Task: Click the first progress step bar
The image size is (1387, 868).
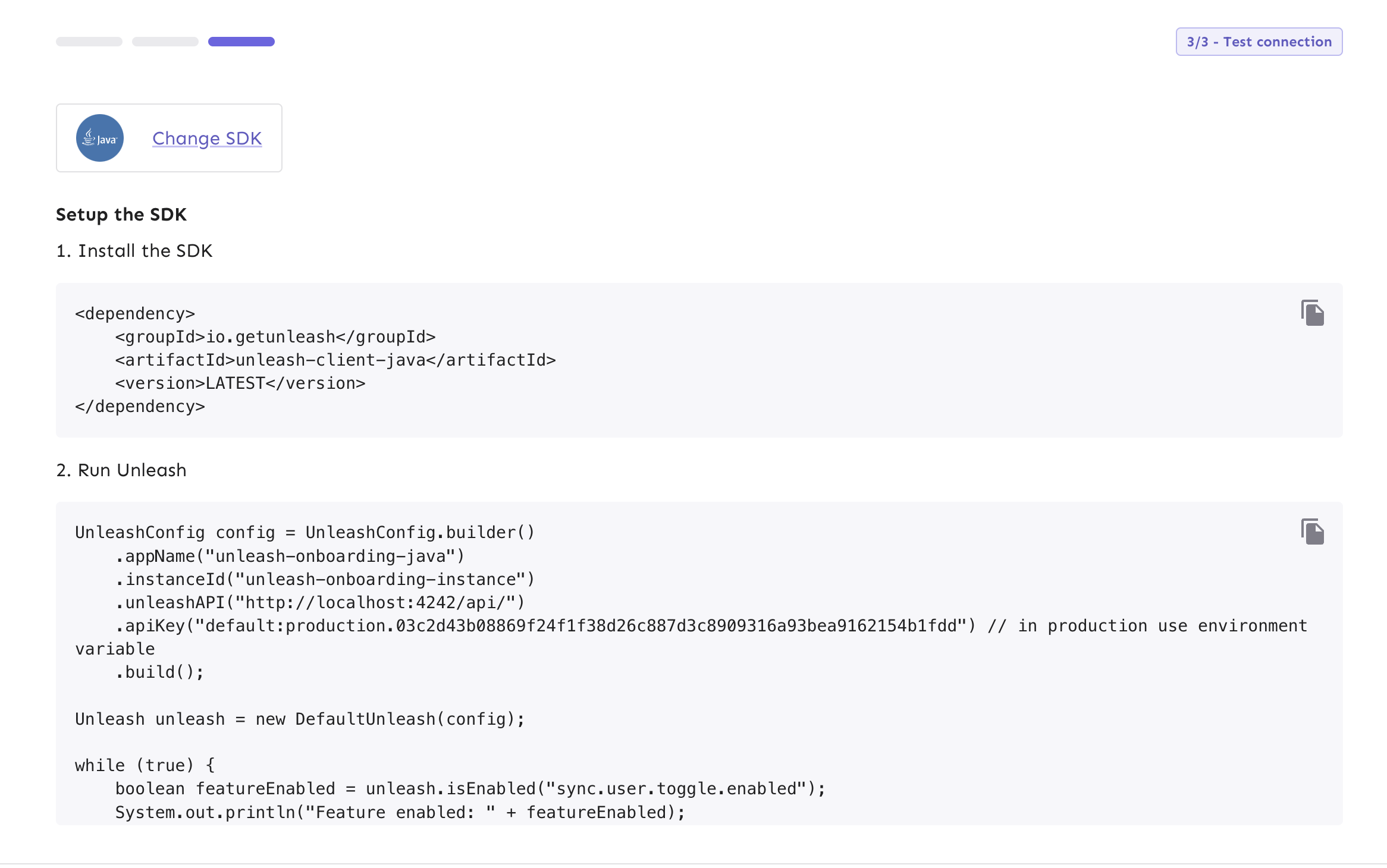Action: 89,42
